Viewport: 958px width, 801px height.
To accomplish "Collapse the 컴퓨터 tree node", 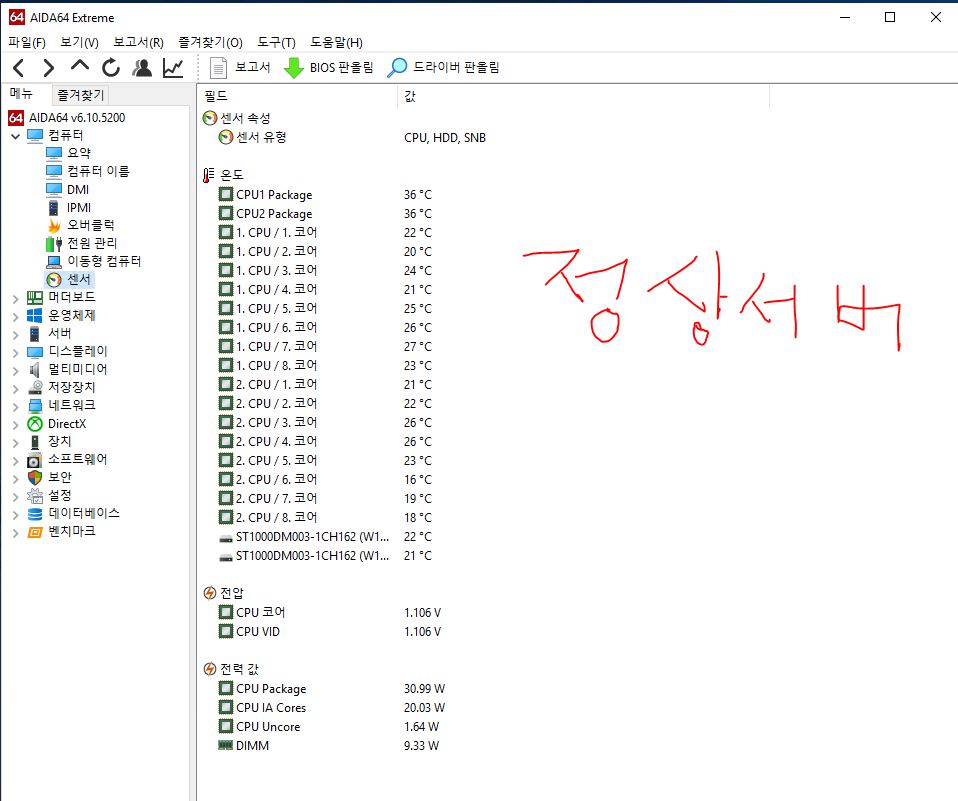I will [16, 136].
